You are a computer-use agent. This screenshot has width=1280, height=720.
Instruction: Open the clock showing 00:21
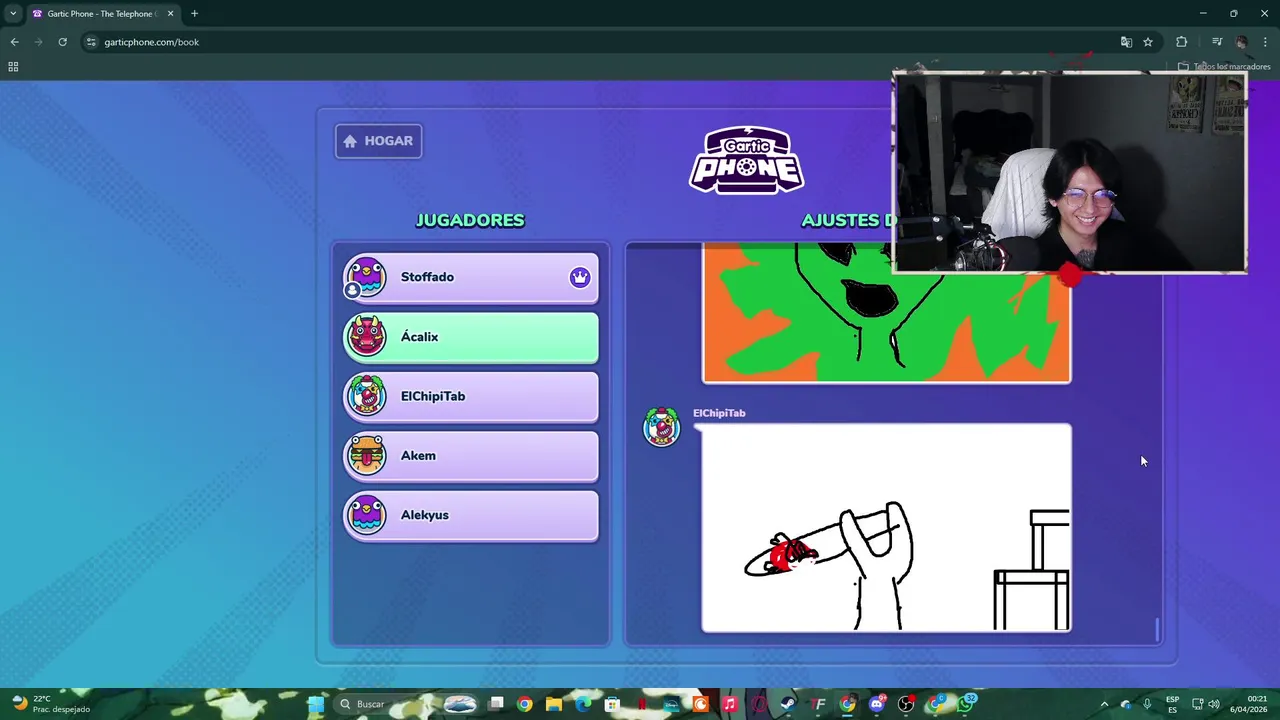tap(1249, 704)
